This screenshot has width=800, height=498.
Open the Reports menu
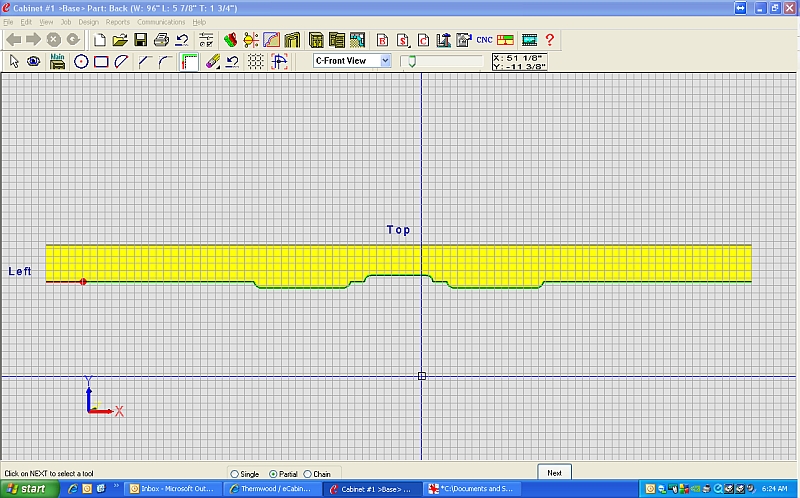click(x=117, y=21)
